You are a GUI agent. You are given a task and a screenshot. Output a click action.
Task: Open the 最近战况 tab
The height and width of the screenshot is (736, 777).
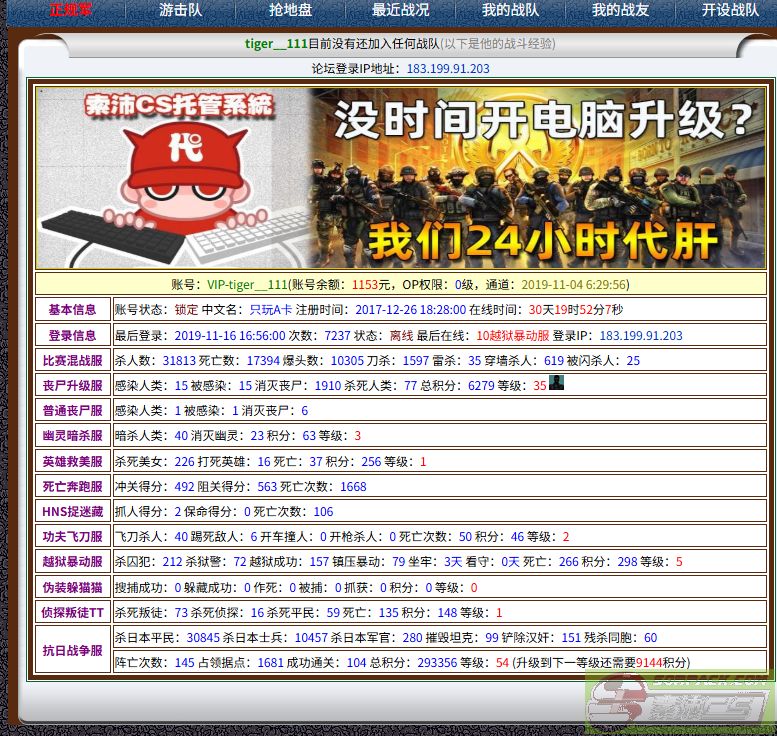tap(400, 10)
